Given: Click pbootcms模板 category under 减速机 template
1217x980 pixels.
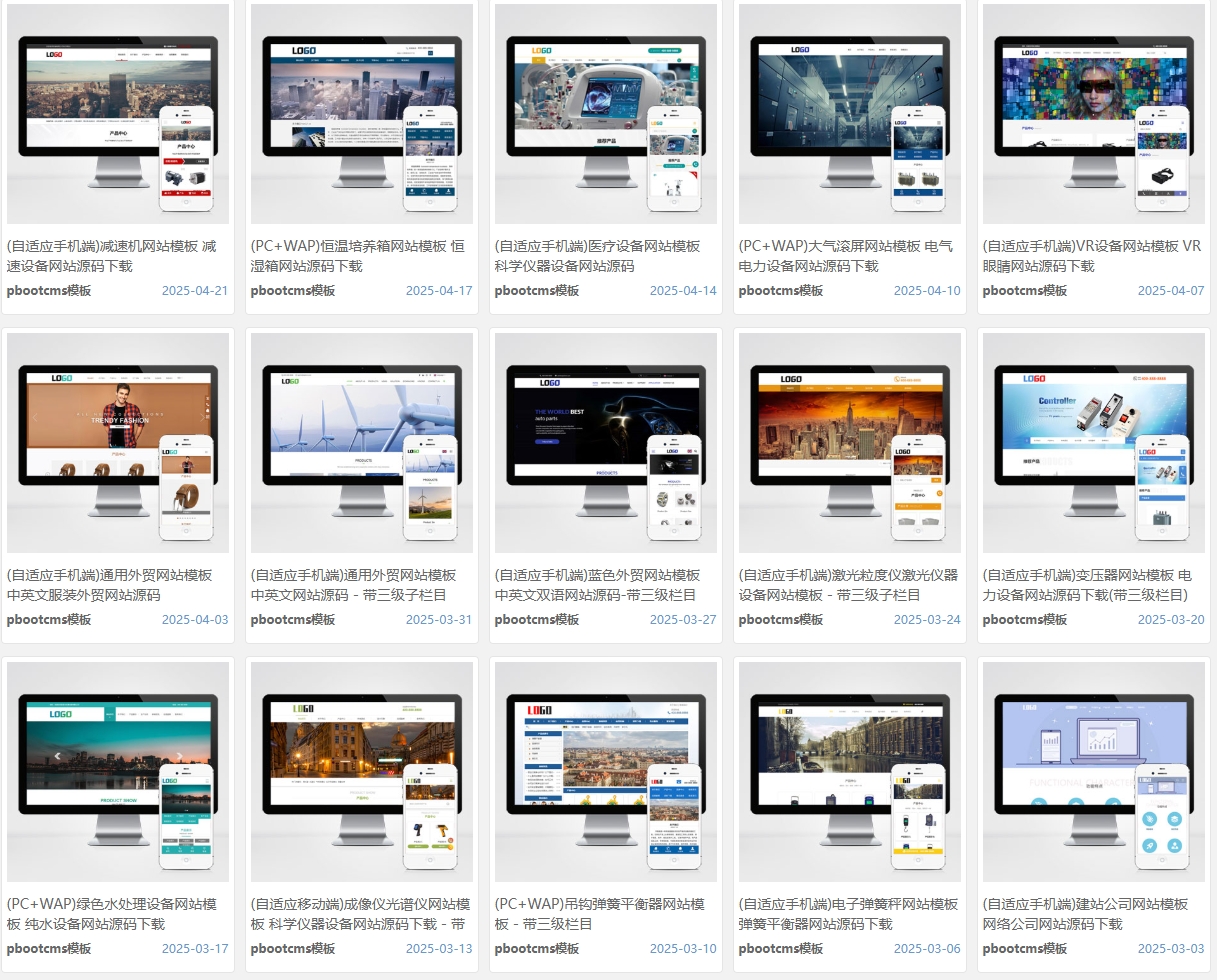Looking at the screenshot, I should (x=49, y=291).
